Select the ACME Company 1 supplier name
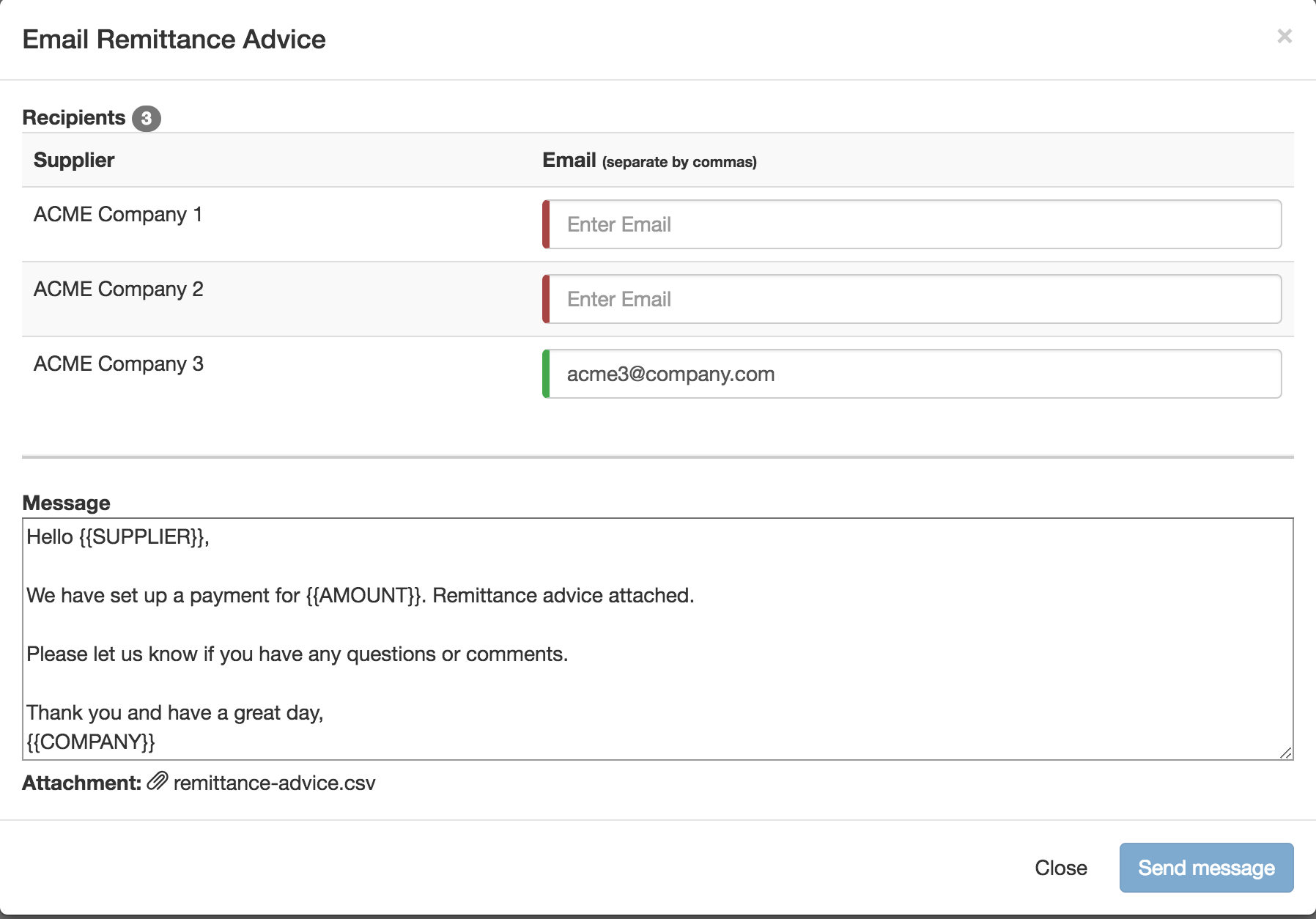The width and height of the screenshot is (1316, 919). (118, 214)
